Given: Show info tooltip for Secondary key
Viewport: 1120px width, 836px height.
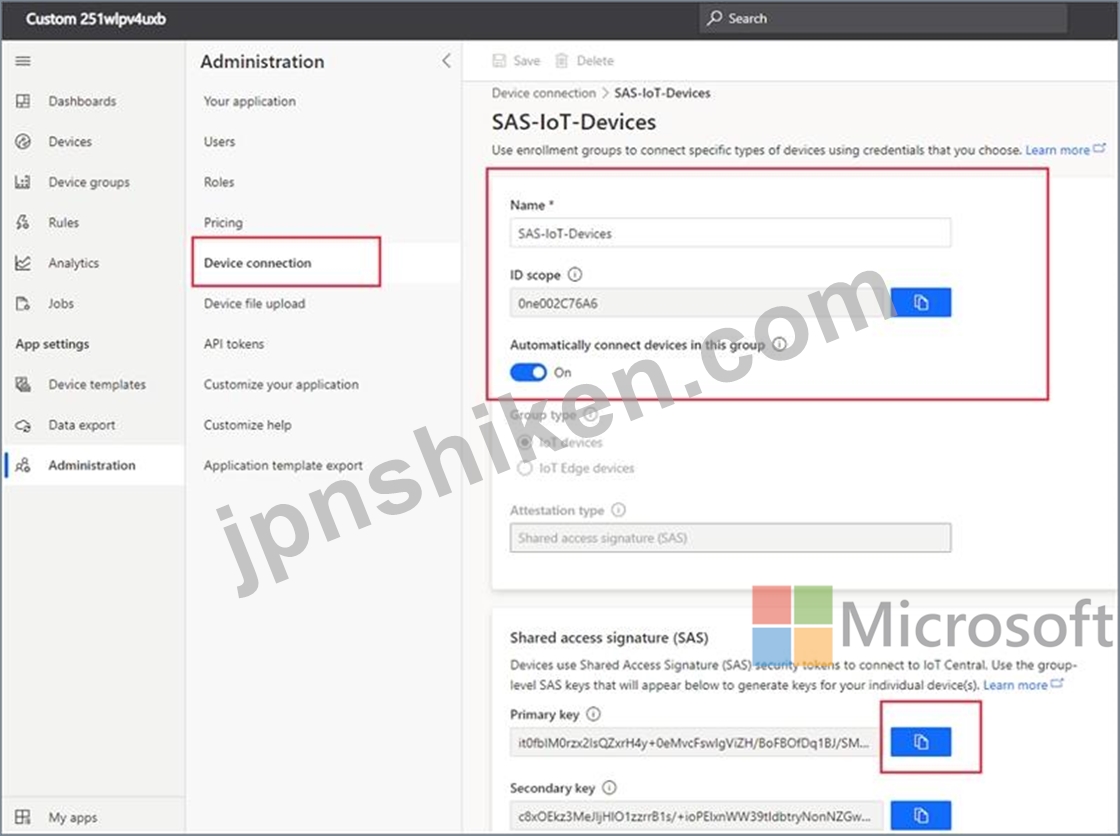Looking at the screenshot, I should click(609, 787).
